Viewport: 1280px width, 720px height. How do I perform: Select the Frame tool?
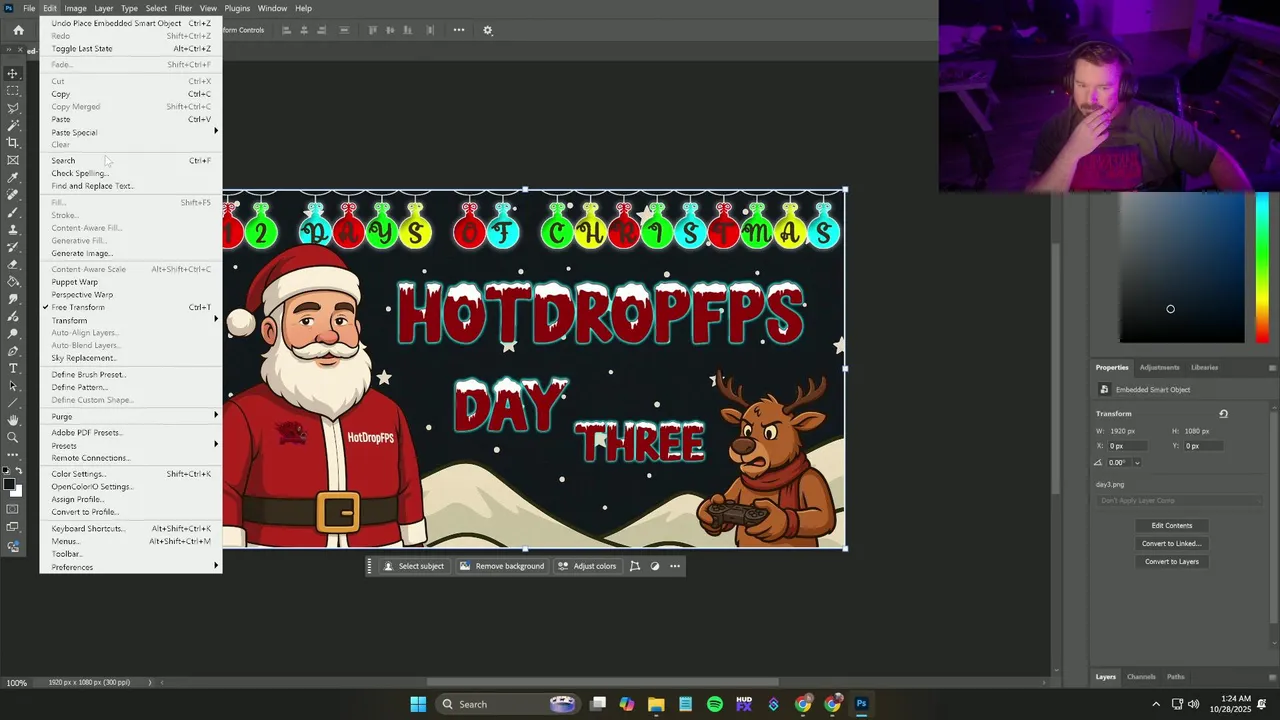tap(13, 160)
